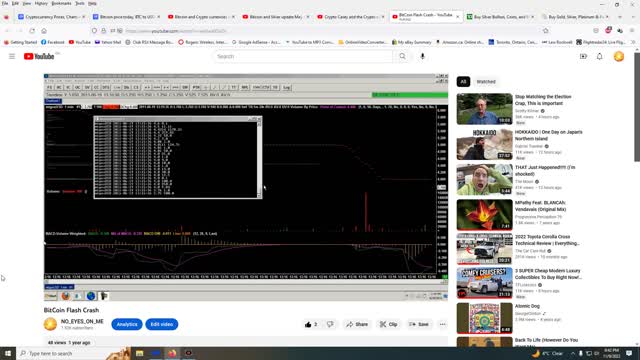Click the Edit video button

[x=162, y=324]
